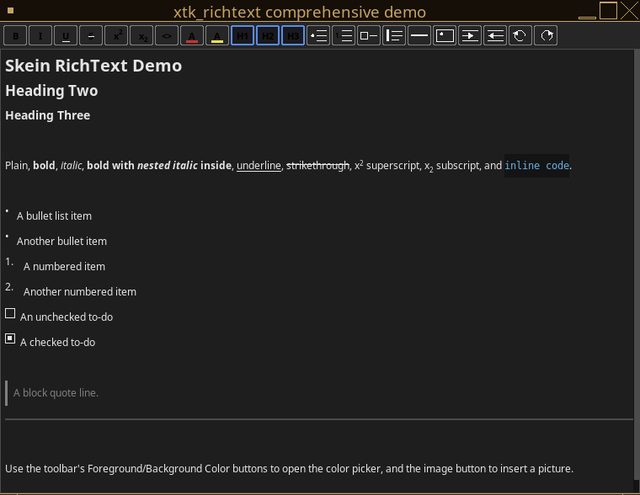Click the 'strikethrough' word
This screenshot has height=495, width=640.
click(318, 166)
